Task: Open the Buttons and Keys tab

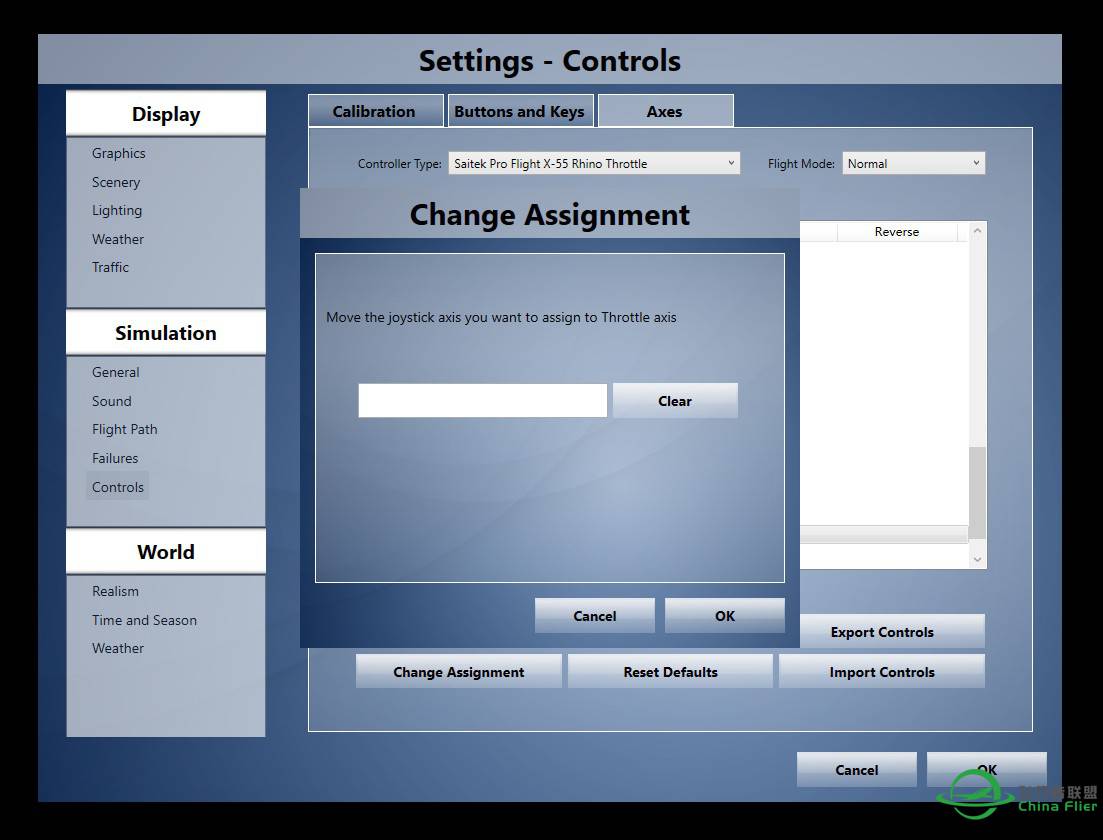Action: (x=520, y=111)
